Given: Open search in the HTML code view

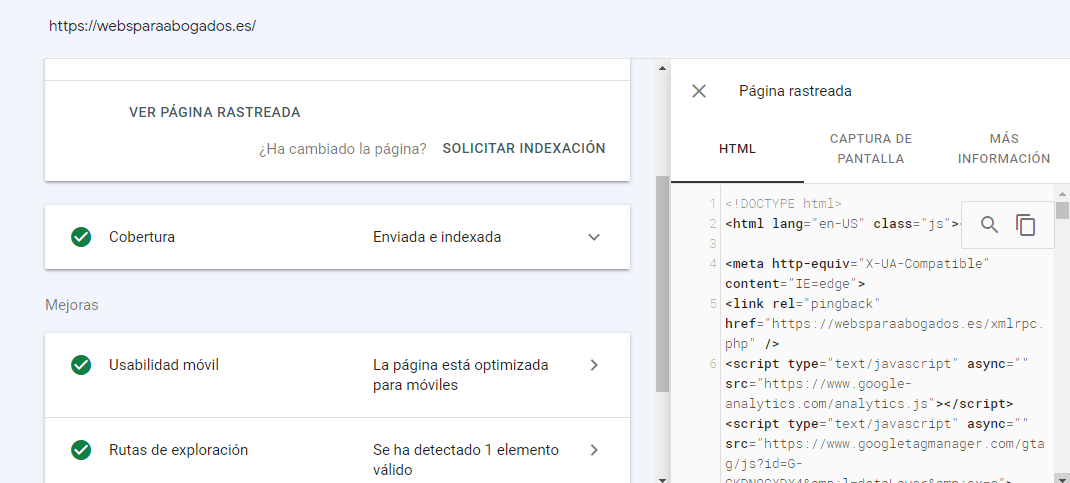Looking at the screenshot, I should tap(989, 224).
